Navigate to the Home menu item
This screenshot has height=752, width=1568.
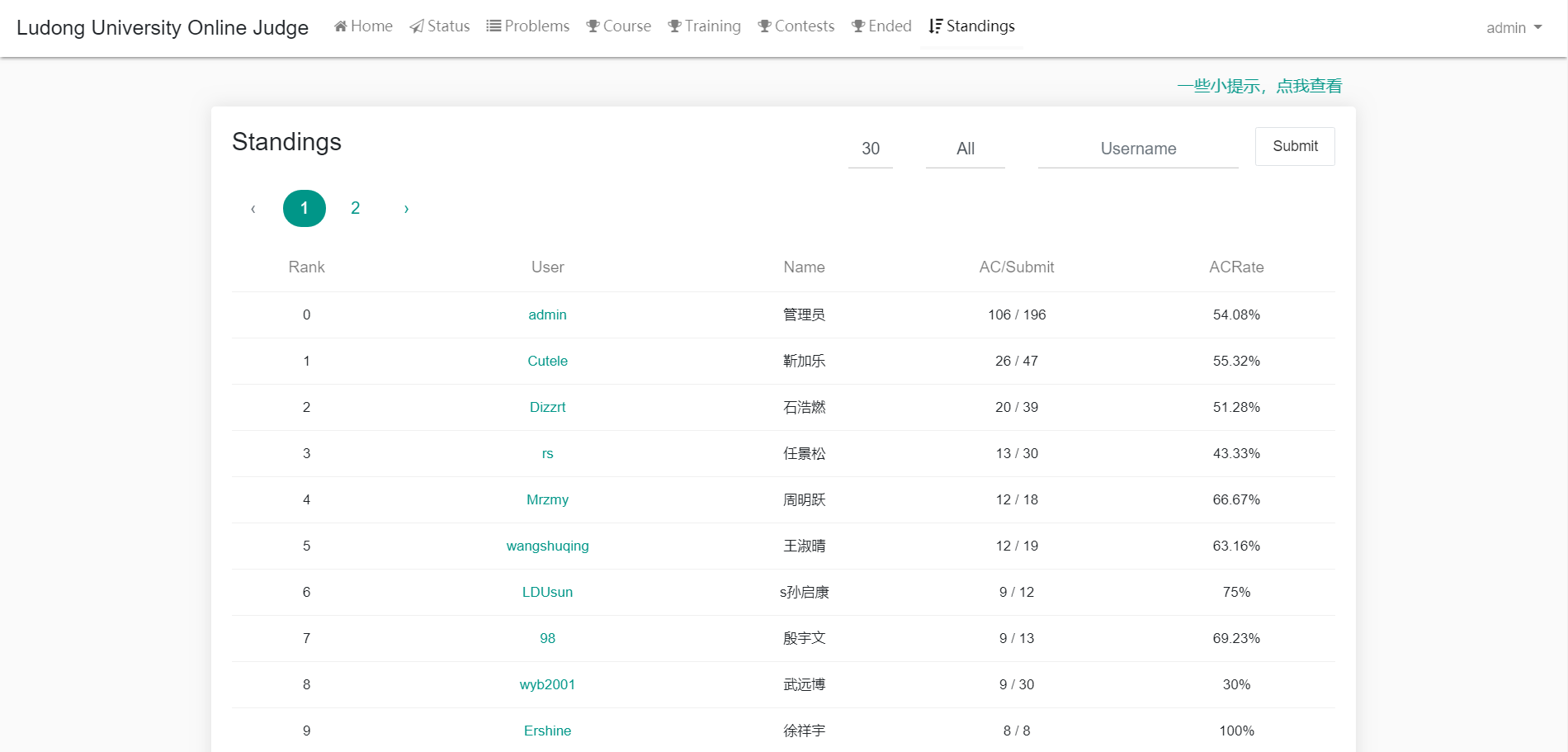pyautogui.click(x=363, y=26)
